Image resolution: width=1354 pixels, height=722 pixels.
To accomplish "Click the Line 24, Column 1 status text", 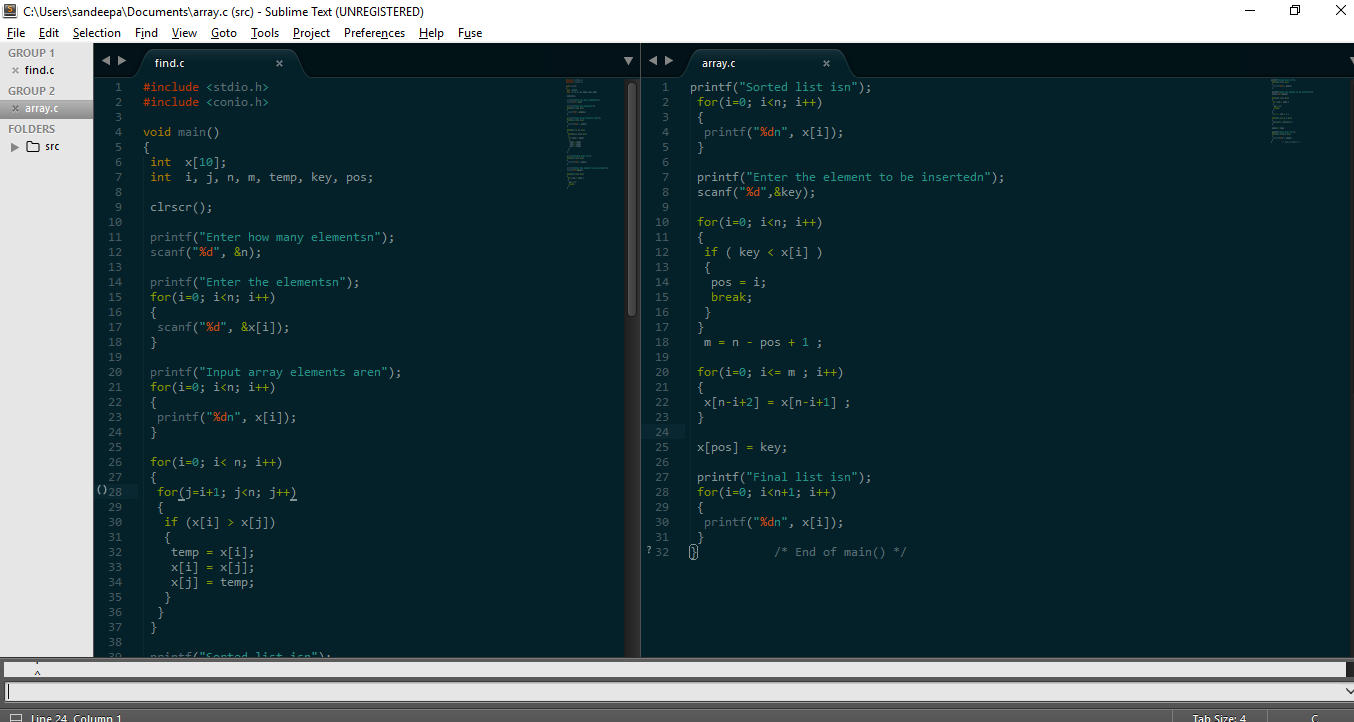I will pyautogui.click(x=76, y=717).
